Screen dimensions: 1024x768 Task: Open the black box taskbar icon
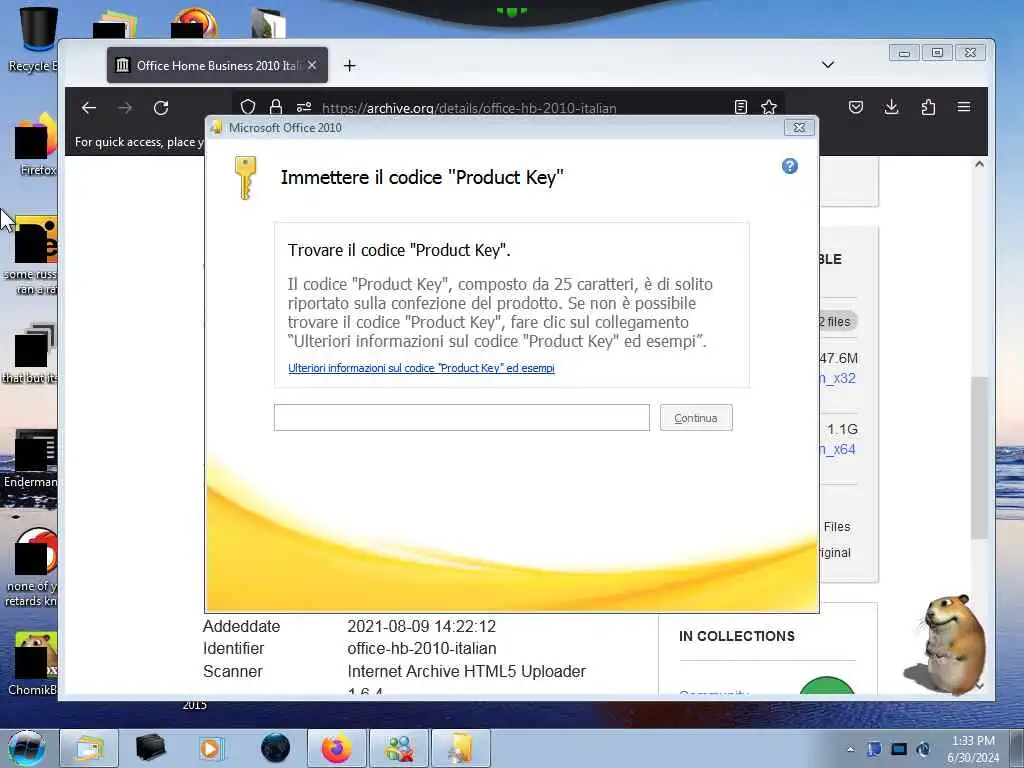tap(150, 748)
